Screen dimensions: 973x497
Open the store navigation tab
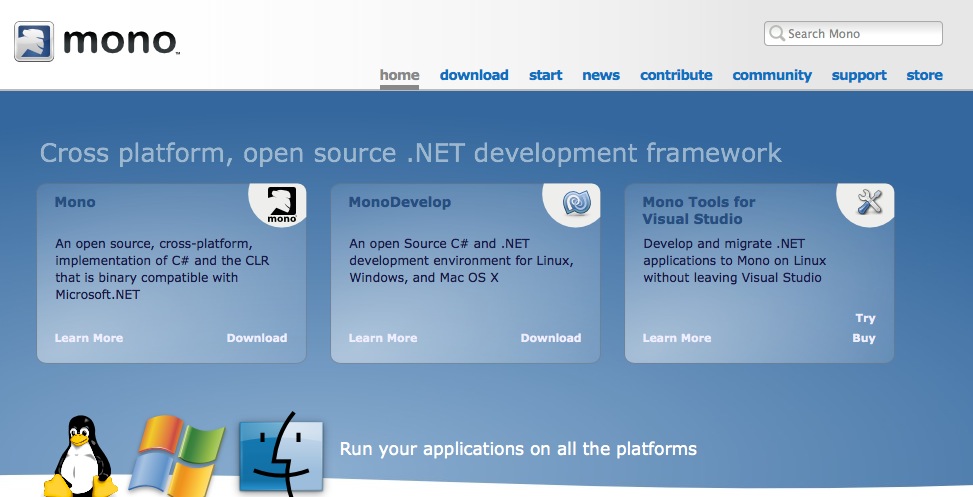[924, 75]
